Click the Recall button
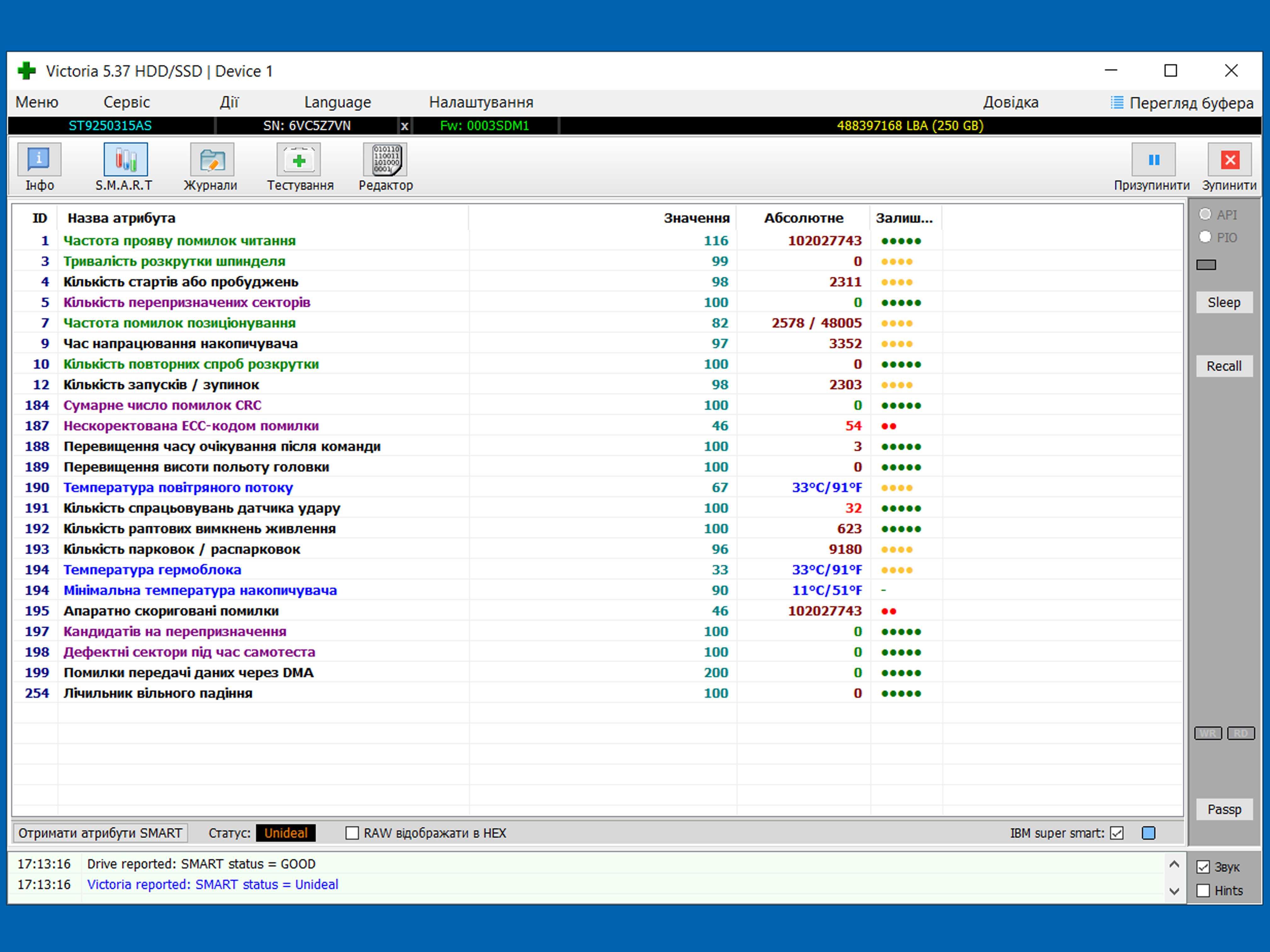1270x952 pixels. click(1224, 366)
